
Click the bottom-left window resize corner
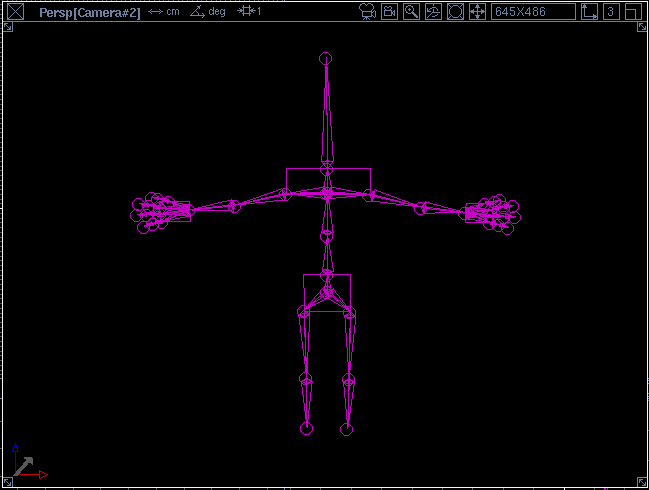8,482
